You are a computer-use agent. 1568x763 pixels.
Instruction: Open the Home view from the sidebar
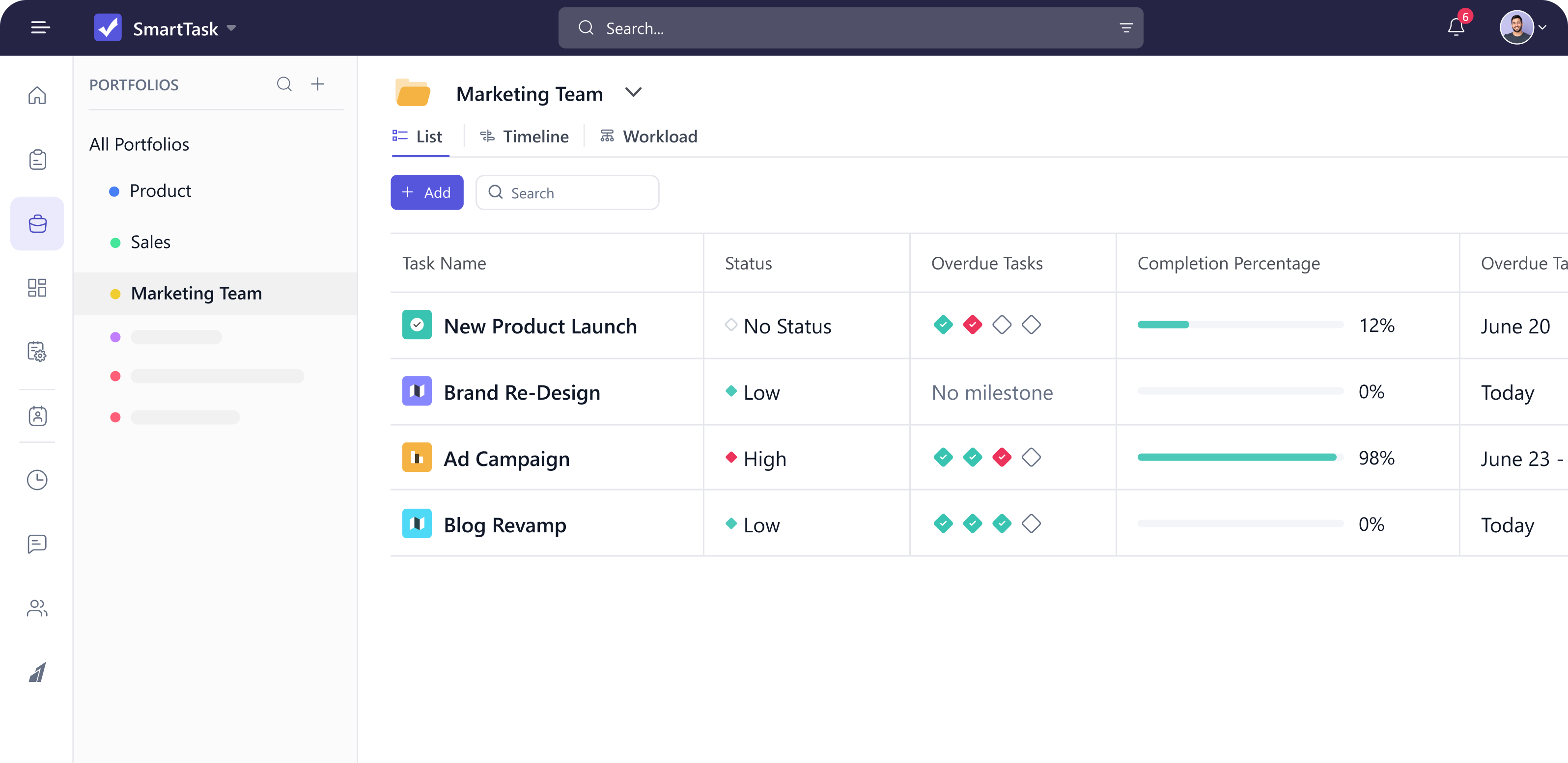[x=37, y=96]
